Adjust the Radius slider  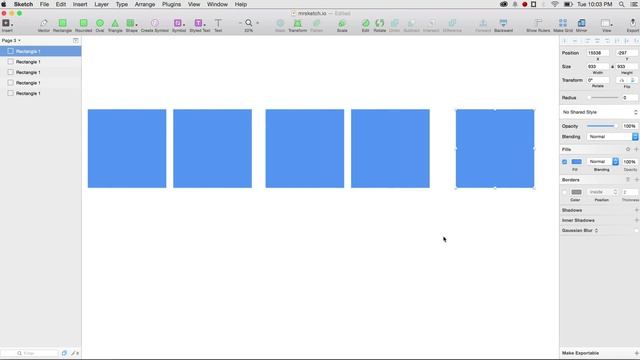pos(603,98)
